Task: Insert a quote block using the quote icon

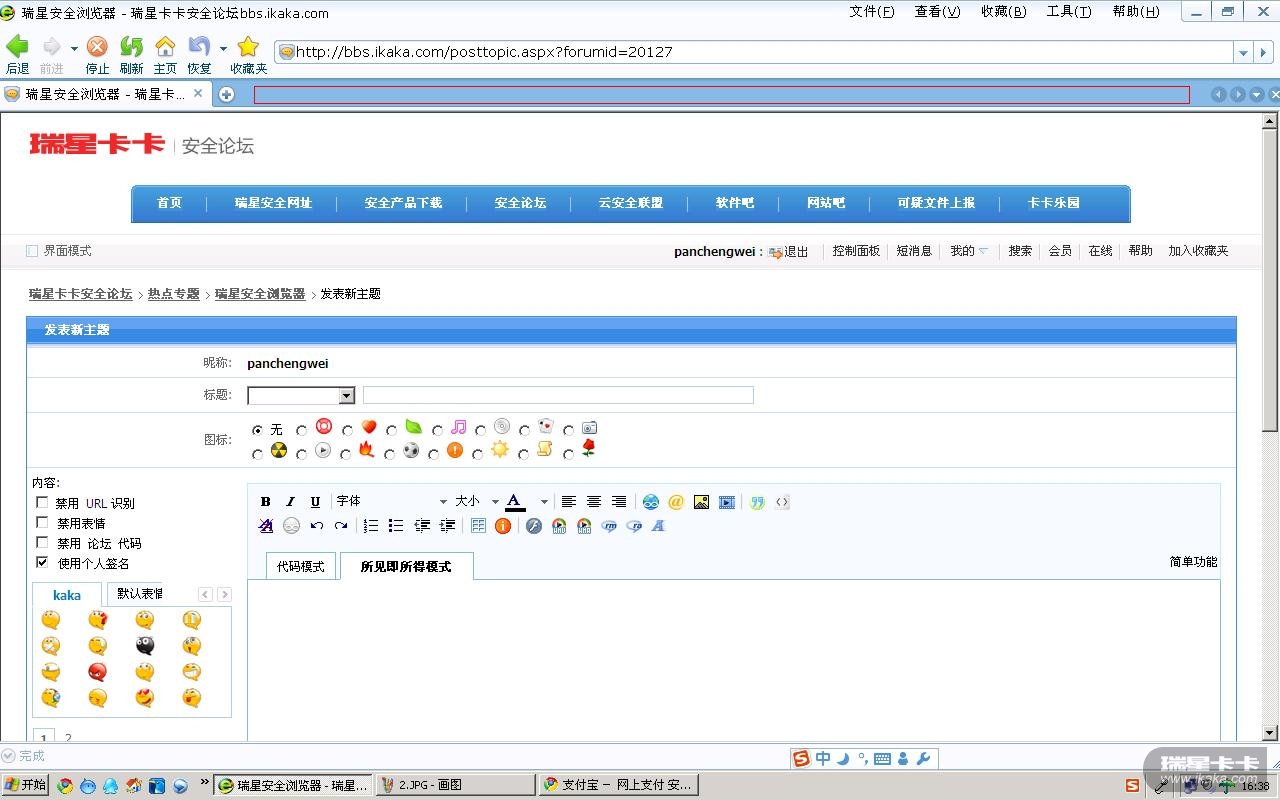Action: (x=757, y=502)
